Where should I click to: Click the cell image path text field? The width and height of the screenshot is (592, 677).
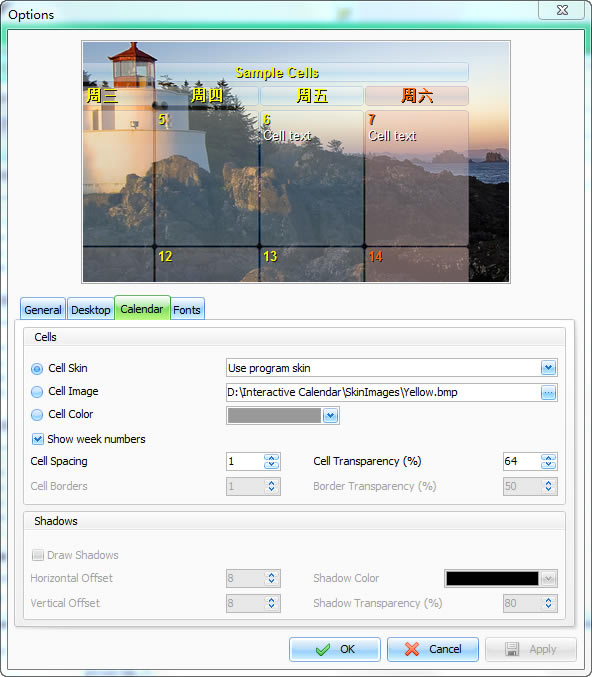point(383,392)
